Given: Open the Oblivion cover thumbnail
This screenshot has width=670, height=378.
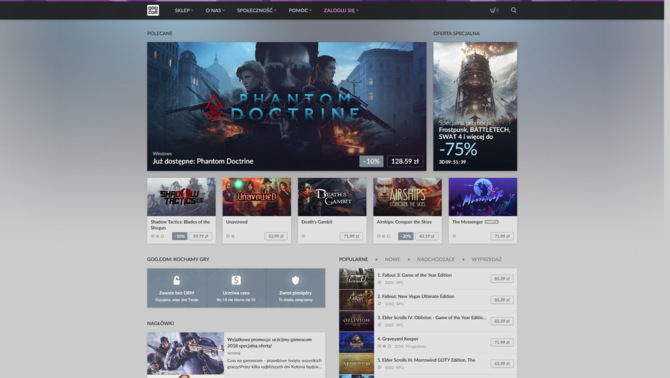Looking at the screenshot, I should [x=356, y=321].
